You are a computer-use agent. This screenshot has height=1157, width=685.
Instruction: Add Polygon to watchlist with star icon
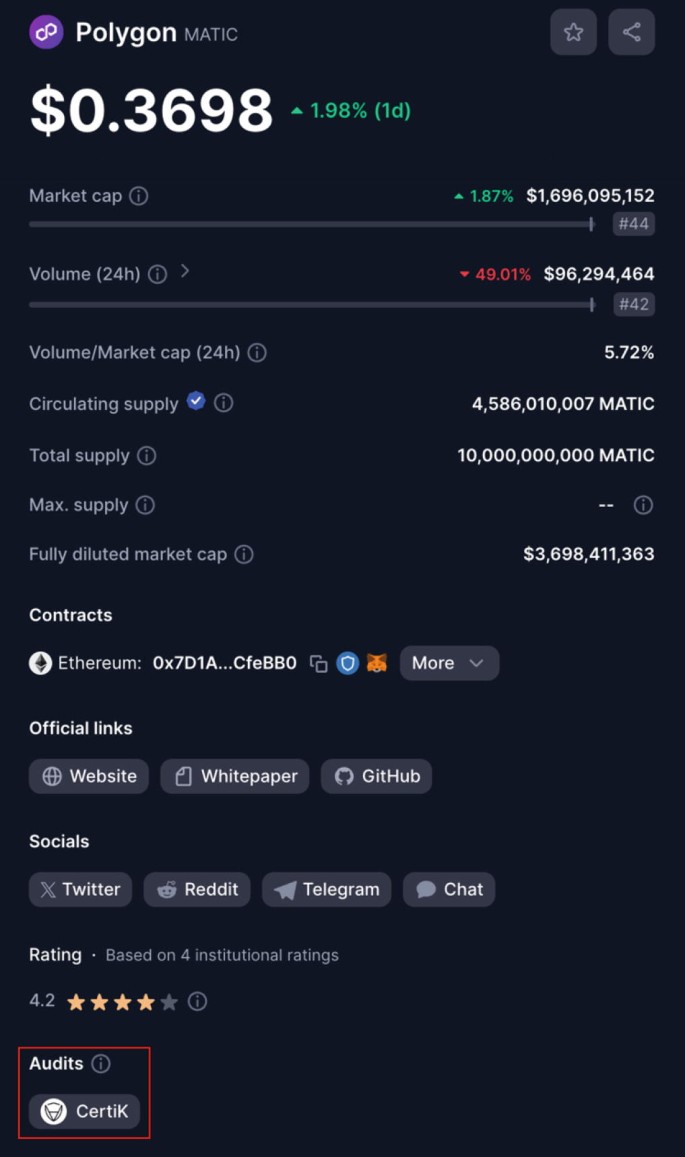coord(573,32)
